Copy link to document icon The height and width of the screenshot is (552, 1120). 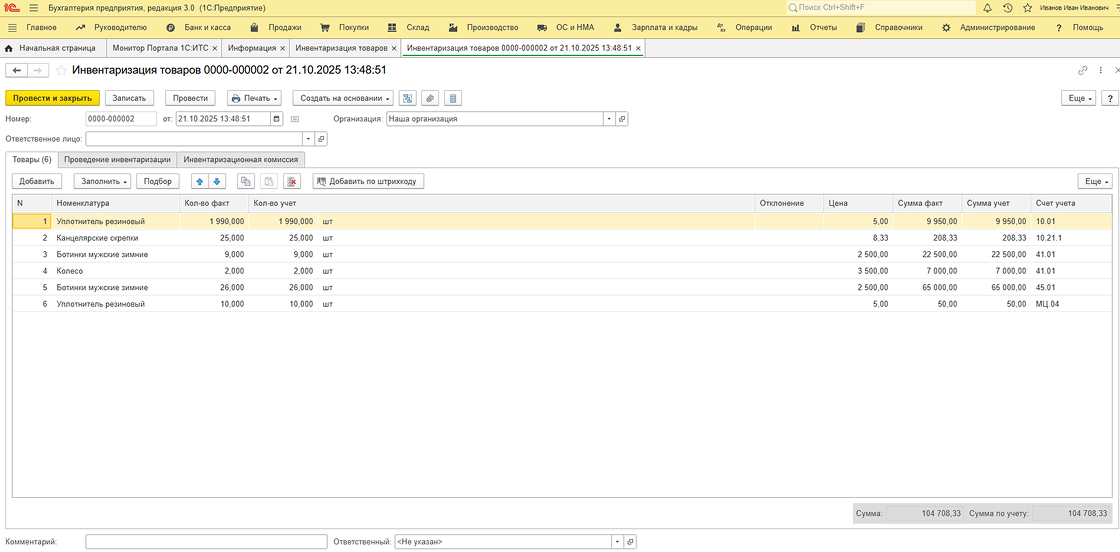(1082, 71)
